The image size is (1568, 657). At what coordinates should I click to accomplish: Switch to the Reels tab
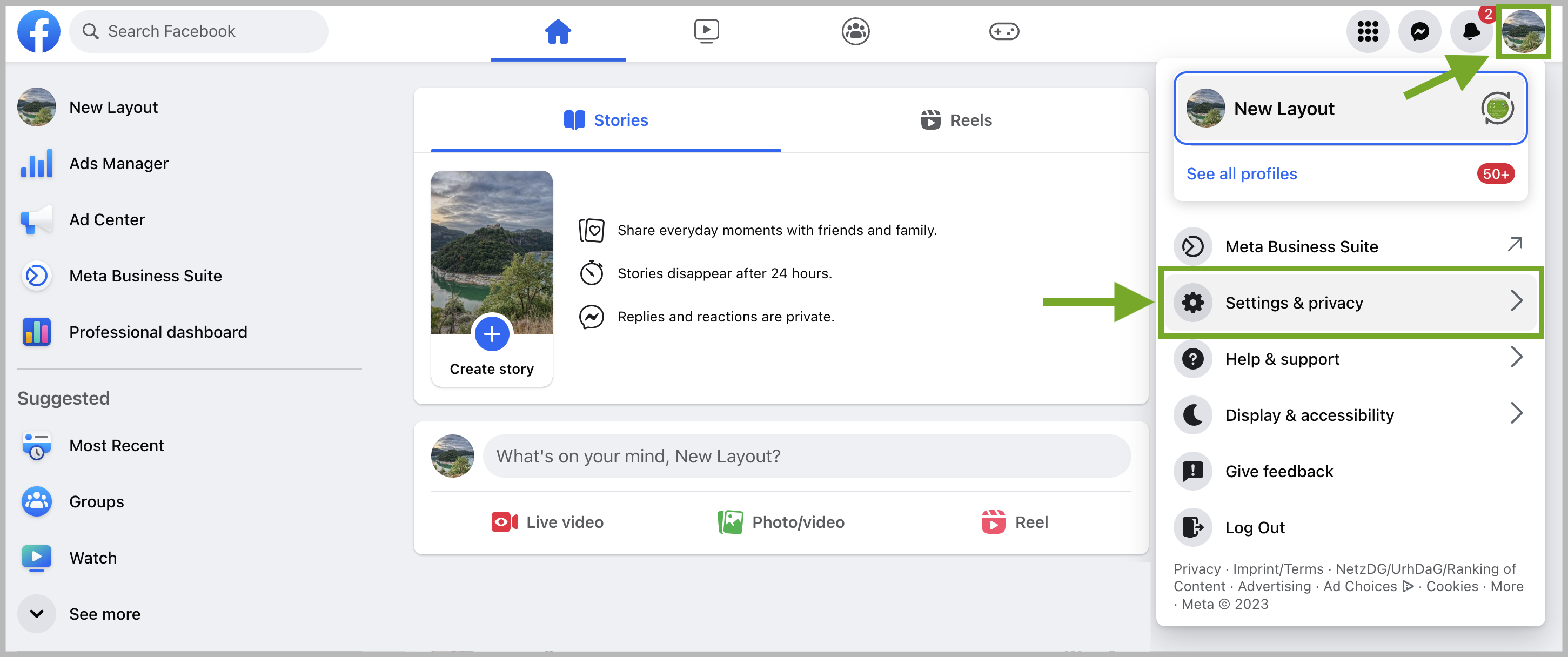[x=956, y=120]
